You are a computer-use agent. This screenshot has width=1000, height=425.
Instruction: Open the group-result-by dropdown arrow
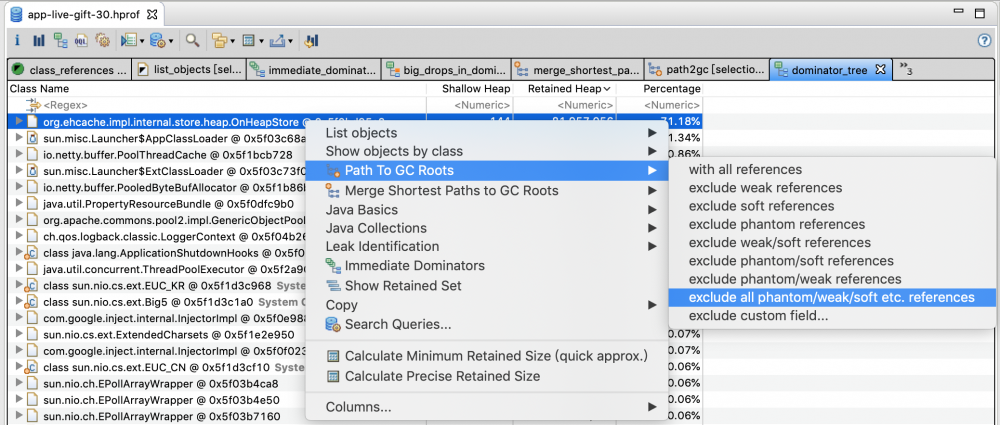(234, 42)
